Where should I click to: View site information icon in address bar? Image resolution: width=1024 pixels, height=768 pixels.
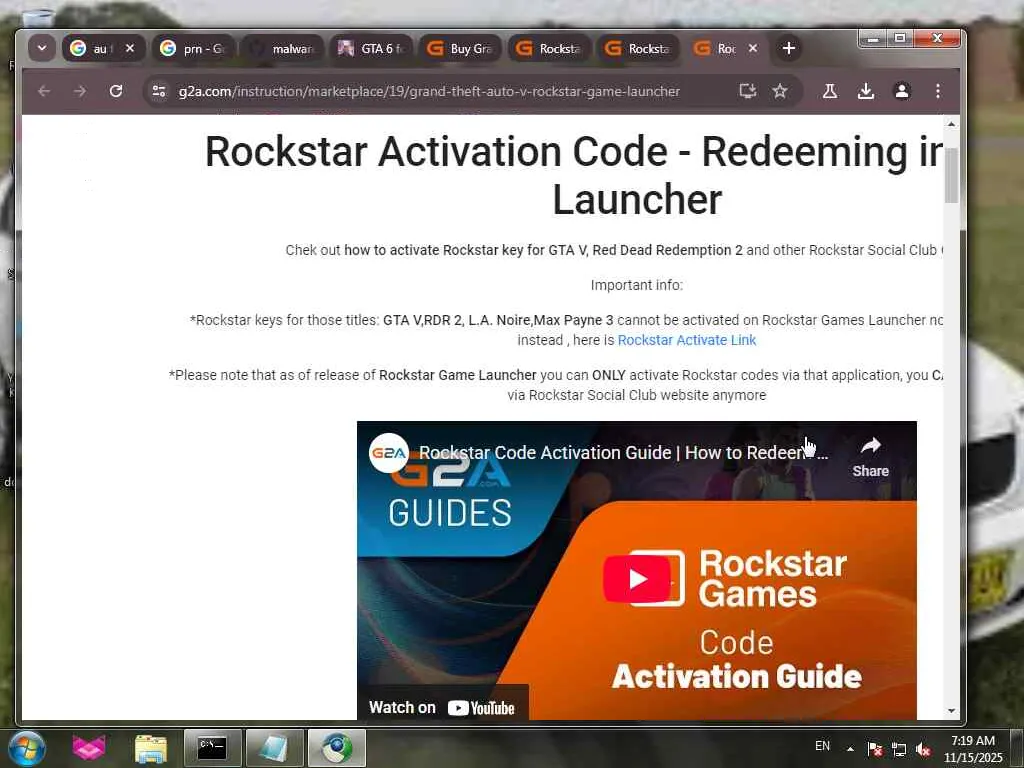[x=159, y=91]
